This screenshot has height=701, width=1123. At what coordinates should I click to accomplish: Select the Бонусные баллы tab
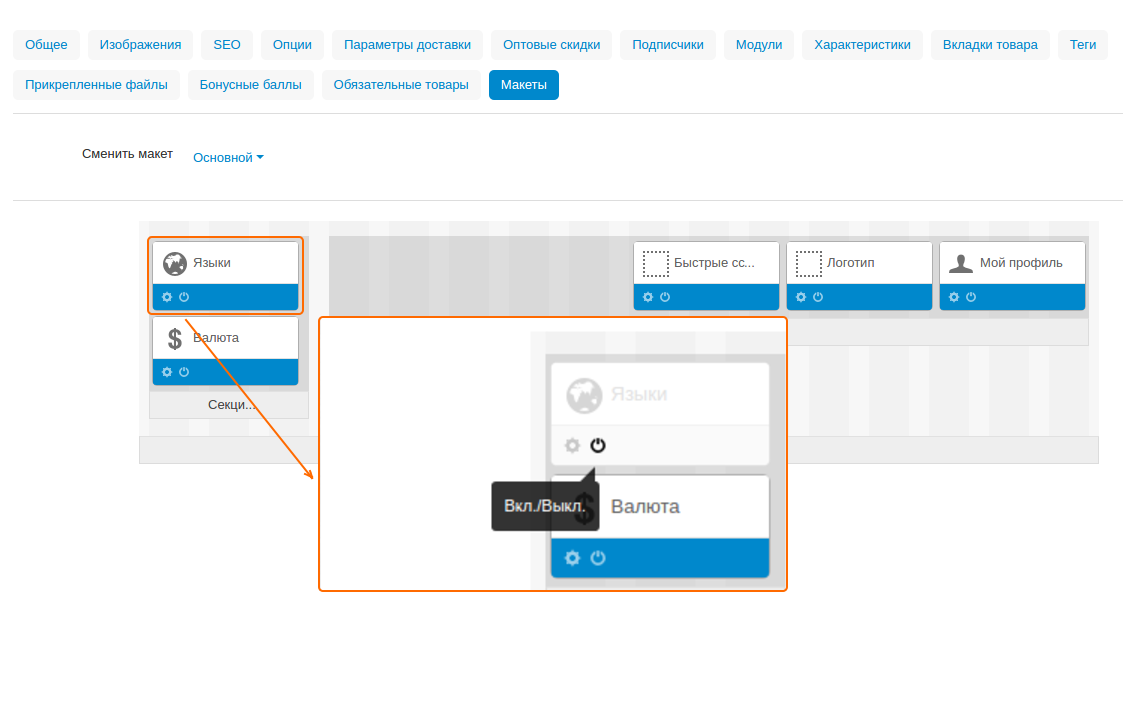[x=251, y=85]
